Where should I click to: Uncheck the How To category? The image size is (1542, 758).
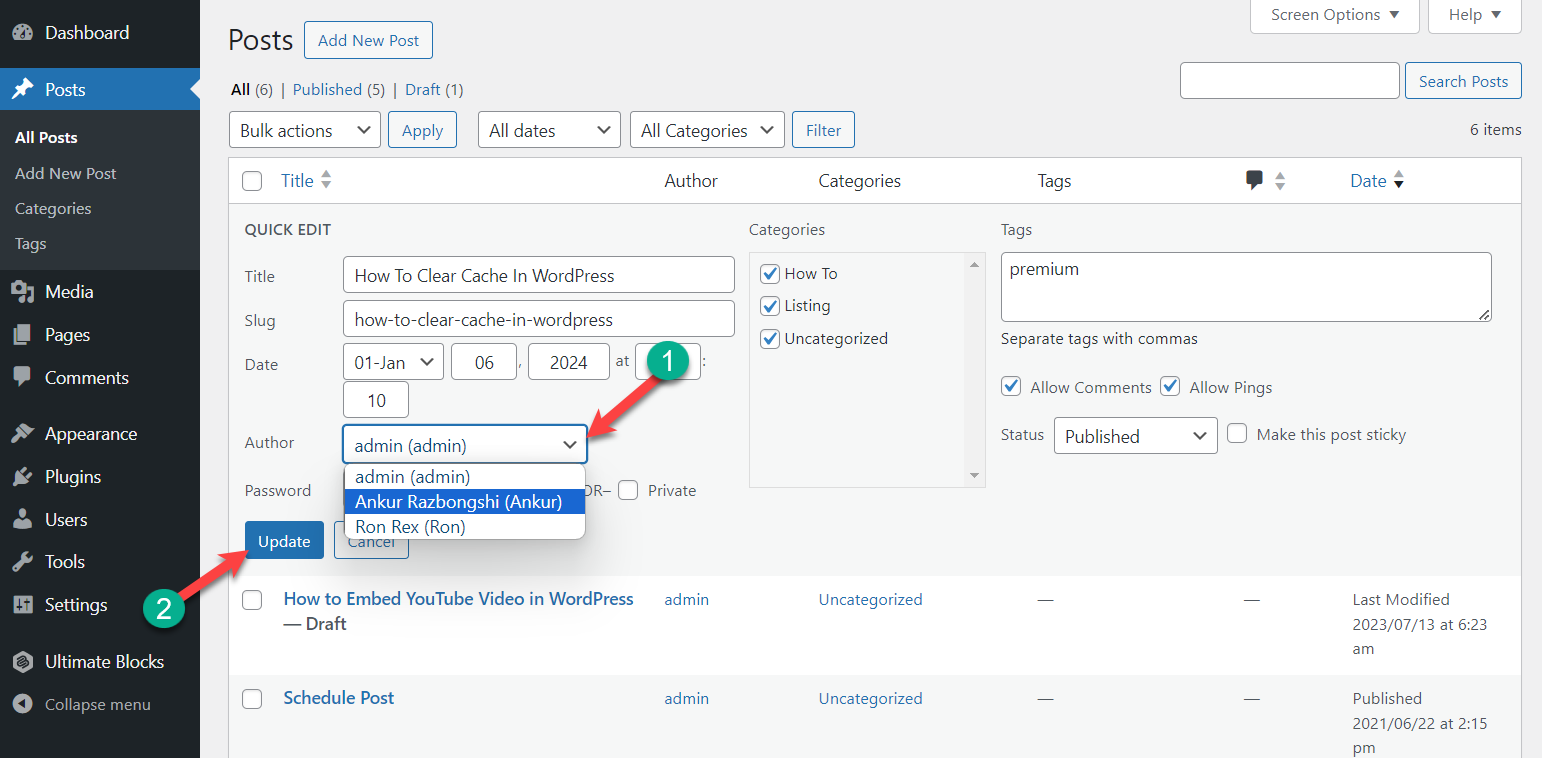click(770, 274)
